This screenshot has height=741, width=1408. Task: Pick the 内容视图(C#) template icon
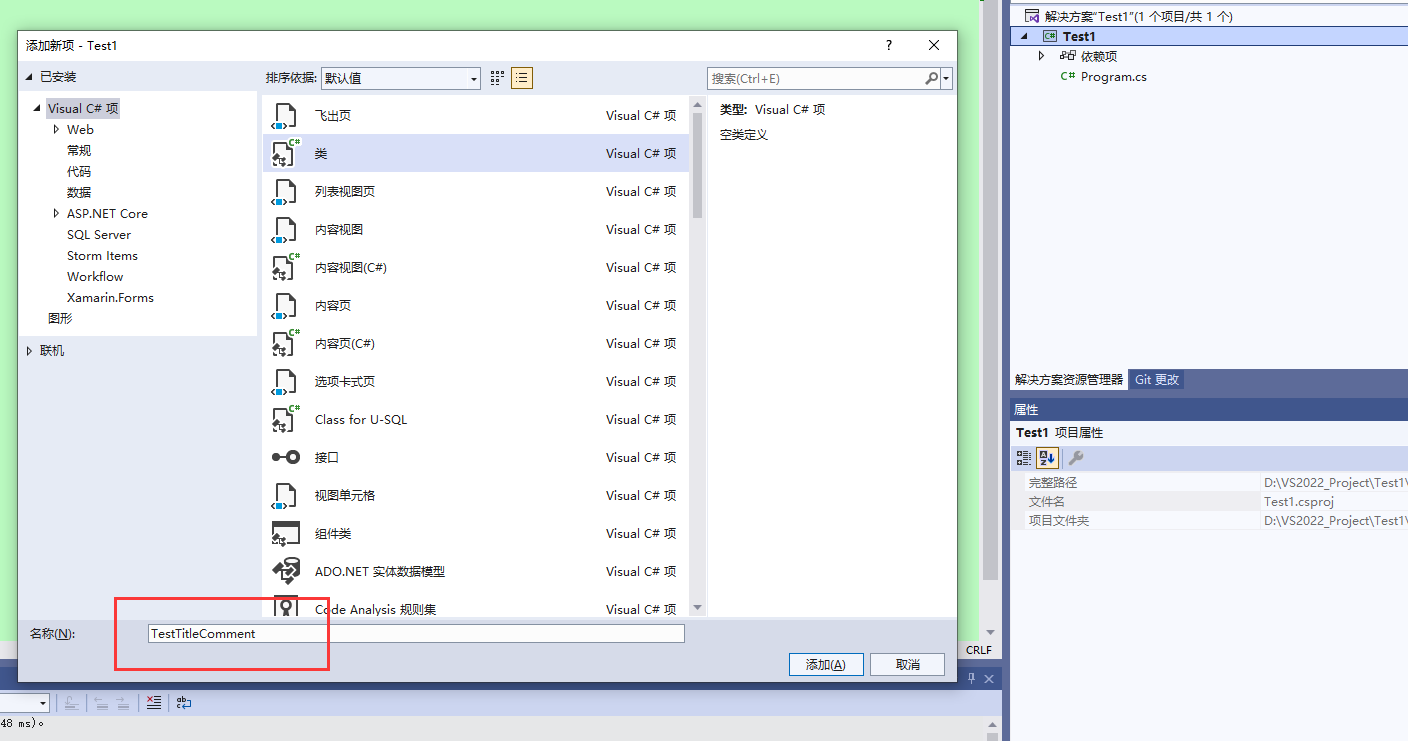pos(285,268)
